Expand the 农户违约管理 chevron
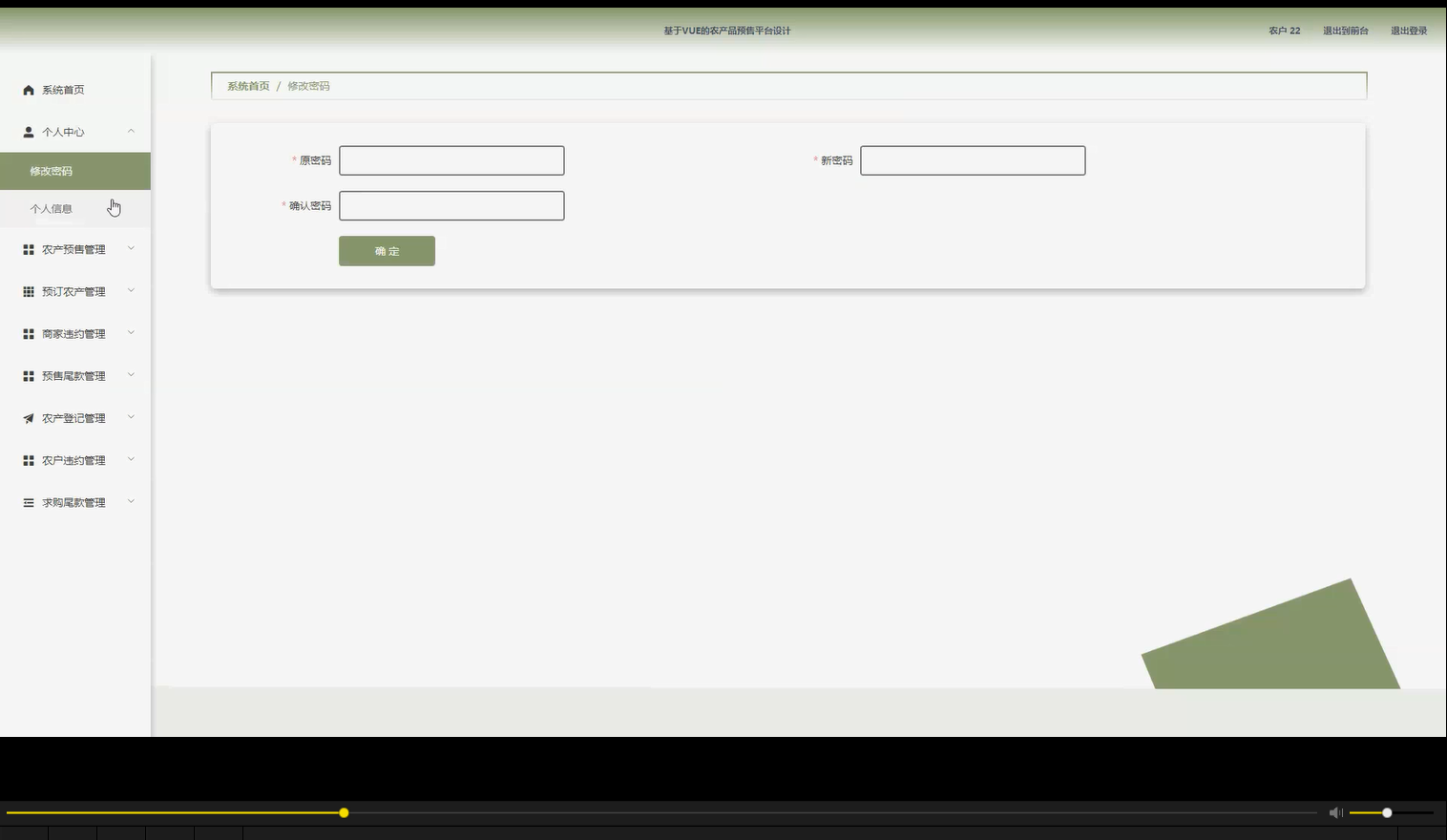 coord(131,459)
